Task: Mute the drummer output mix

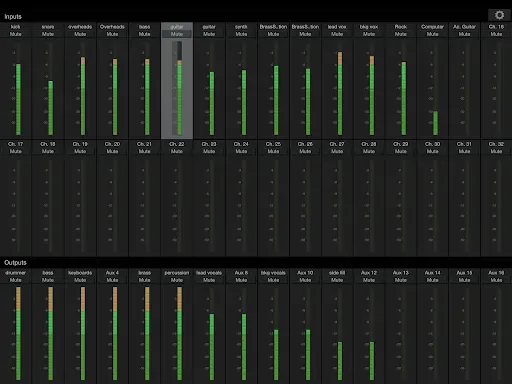Action: click(16, 280)
